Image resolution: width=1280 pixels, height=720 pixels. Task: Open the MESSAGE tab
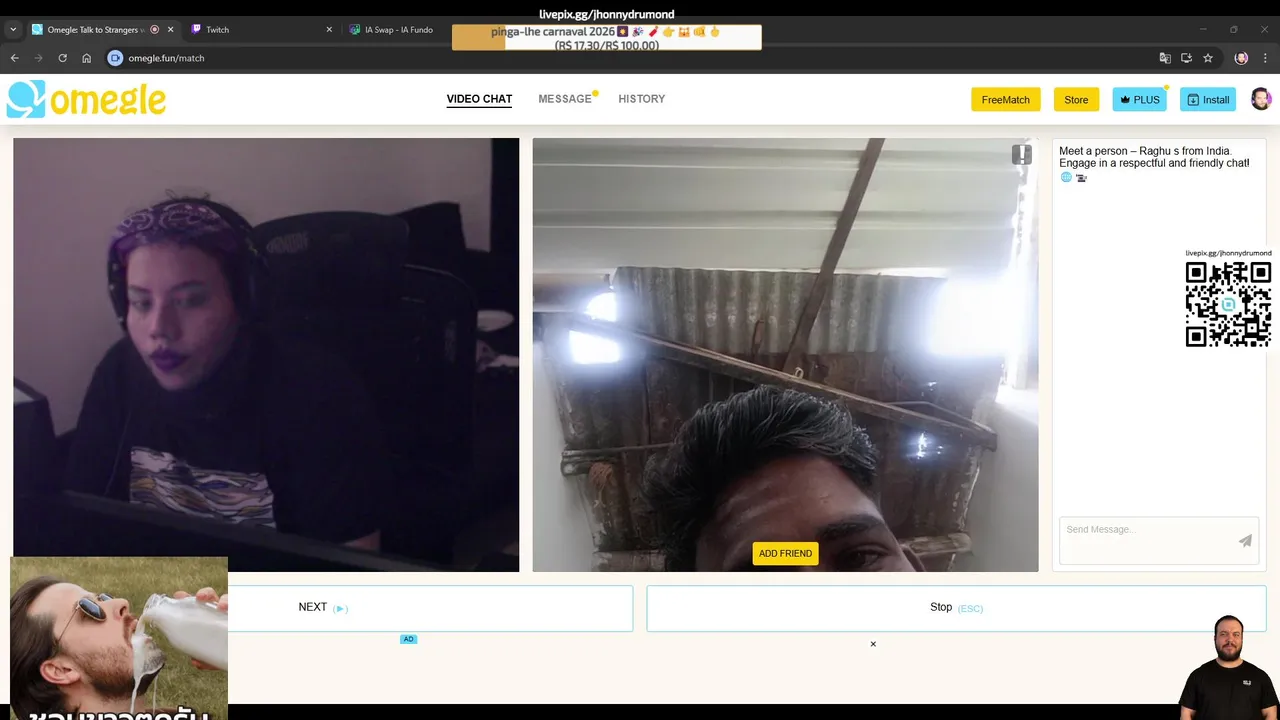[x=565, y=99]
